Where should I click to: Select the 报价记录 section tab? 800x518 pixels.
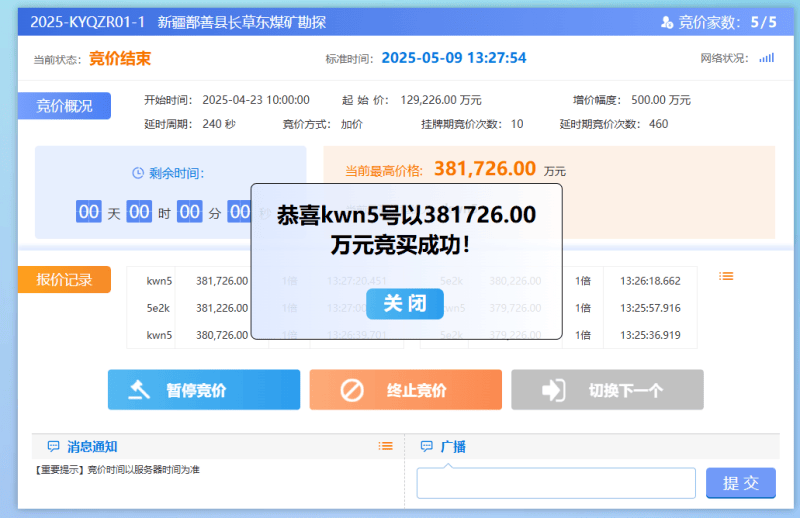click(64, 280)
